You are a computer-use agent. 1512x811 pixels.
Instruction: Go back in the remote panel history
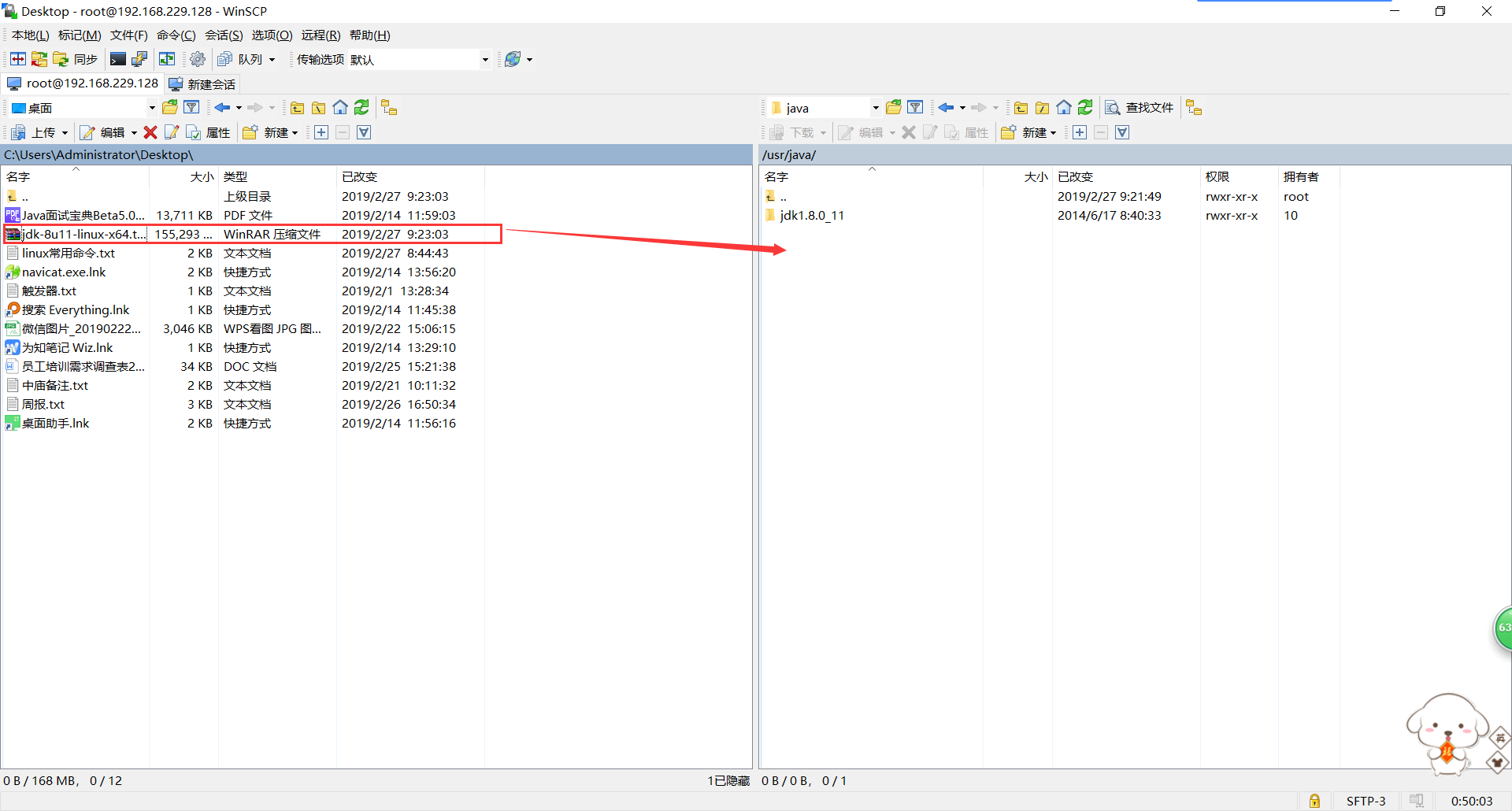point(946,108)
